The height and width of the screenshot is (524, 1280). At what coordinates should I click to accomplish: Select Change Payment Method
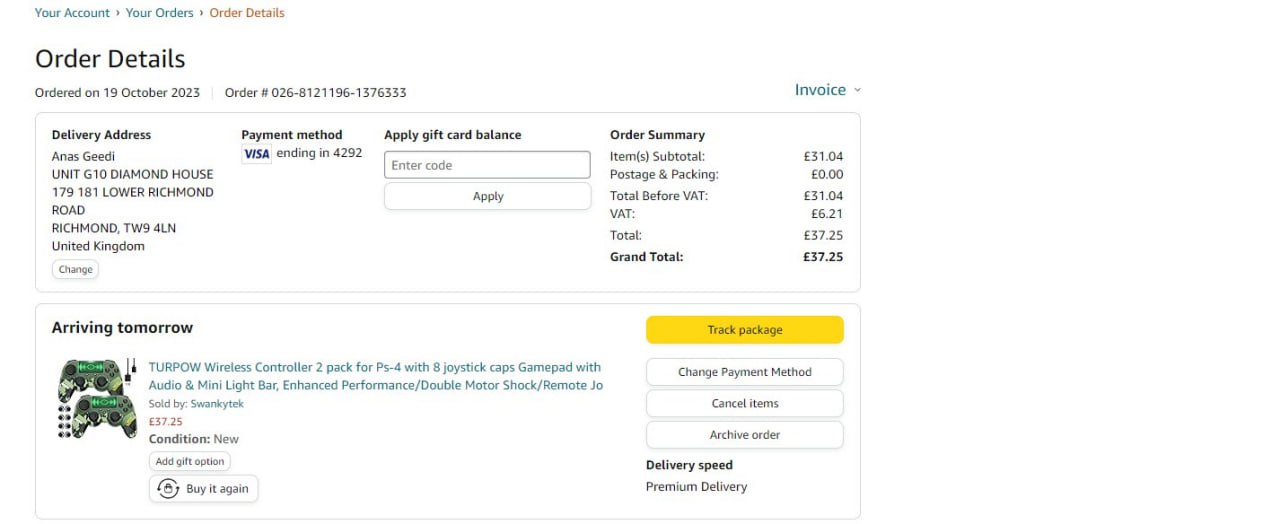click(744, 372)
